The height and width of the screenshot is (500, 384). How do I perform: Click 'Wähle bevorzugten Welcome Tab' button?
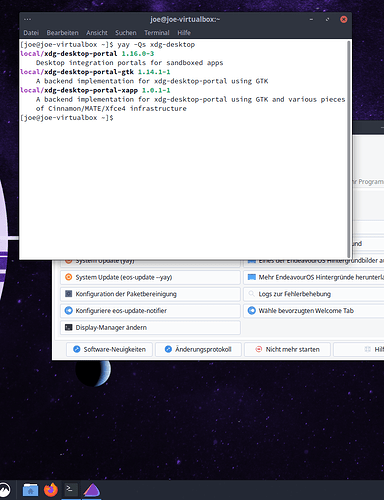314,310
